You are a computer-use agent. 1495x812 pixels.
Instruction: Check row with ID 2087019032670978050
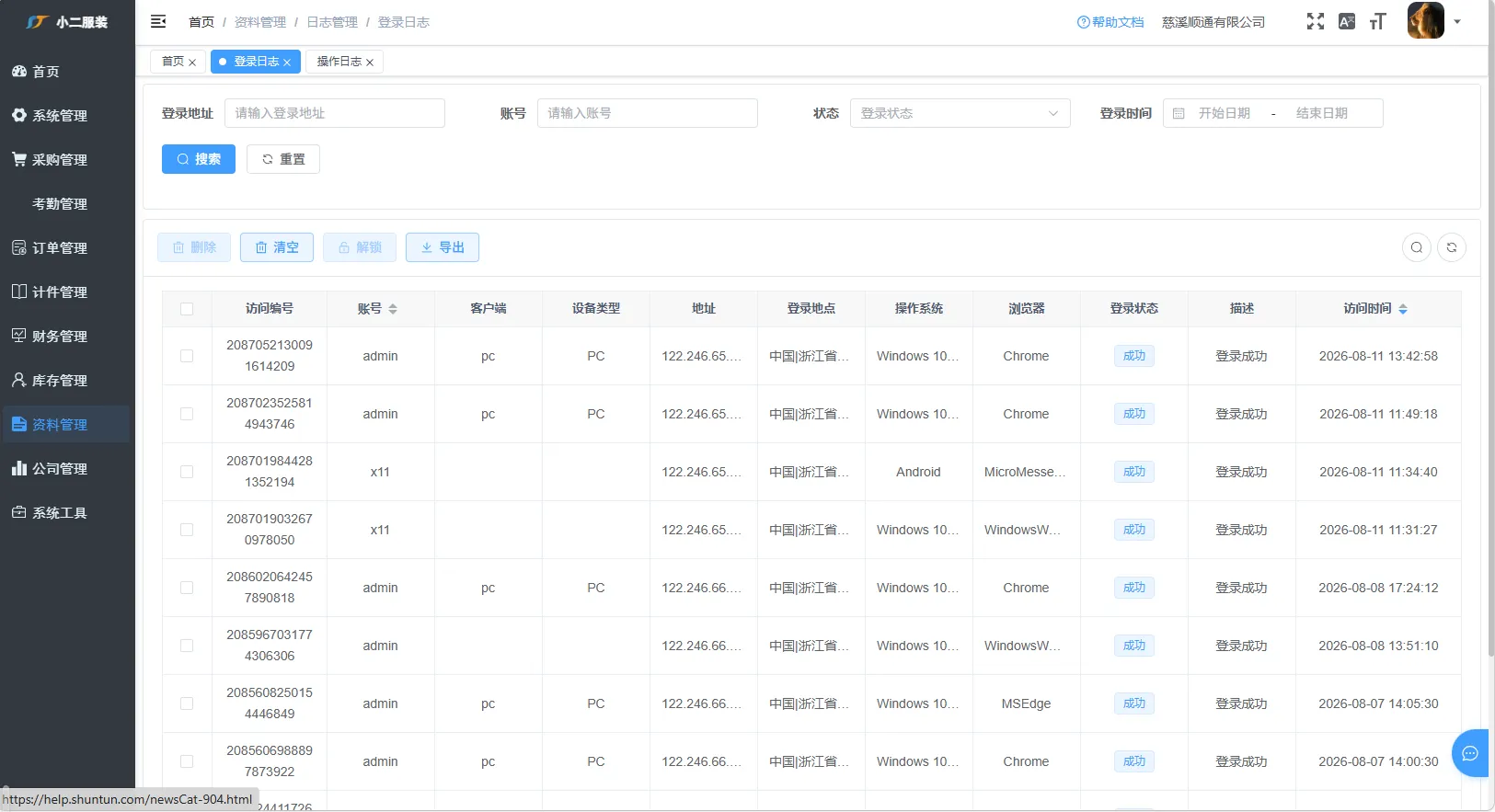click(187, 530)
